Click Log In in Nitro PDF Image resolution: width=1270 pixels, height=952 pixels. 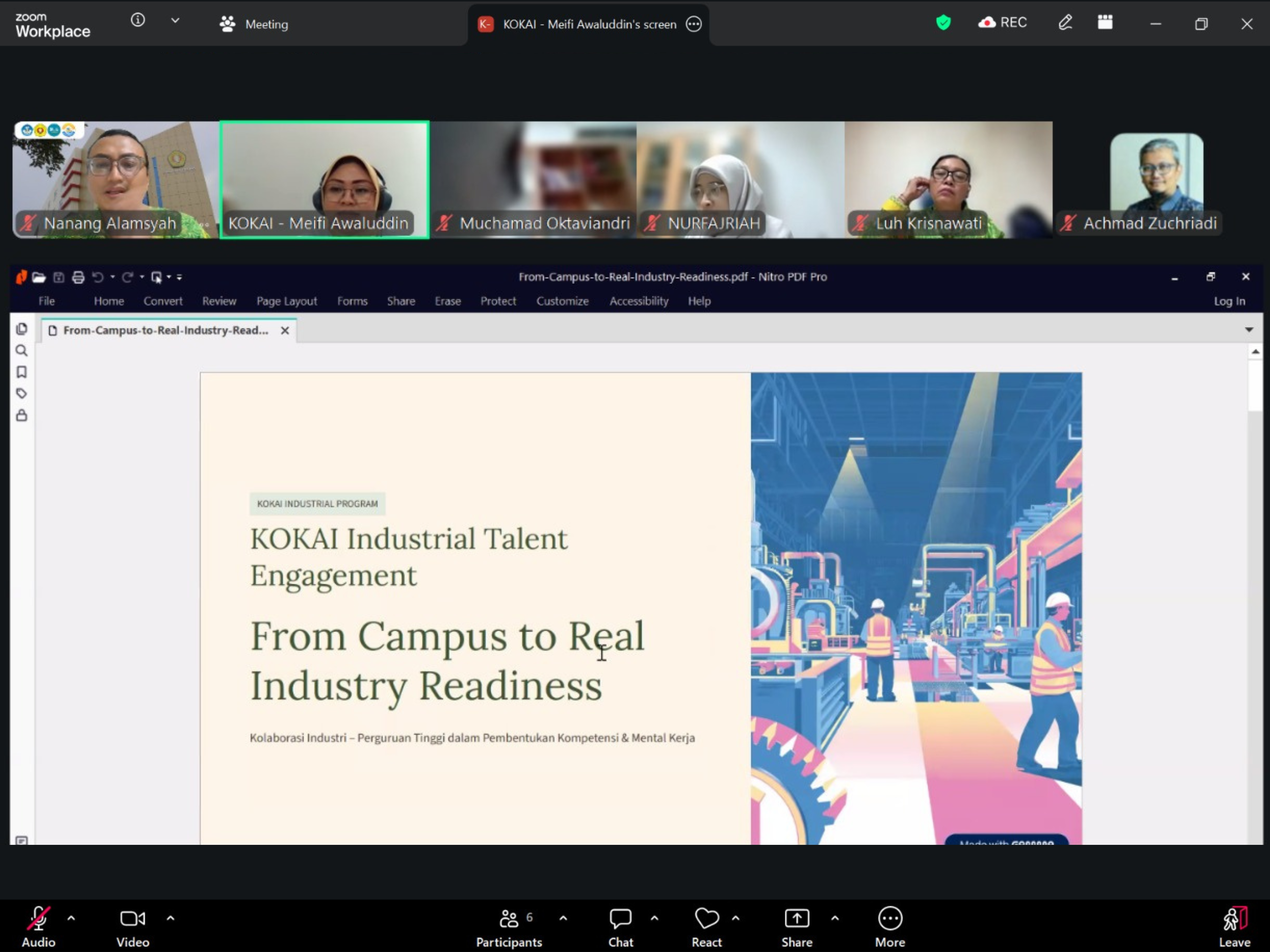[1229, 301]
